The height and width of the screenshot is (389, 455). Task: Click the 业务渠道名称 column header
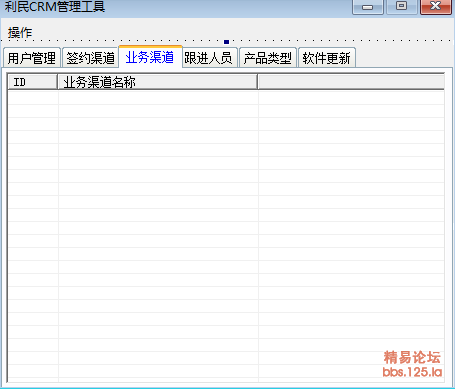click(x=158, y=82)
